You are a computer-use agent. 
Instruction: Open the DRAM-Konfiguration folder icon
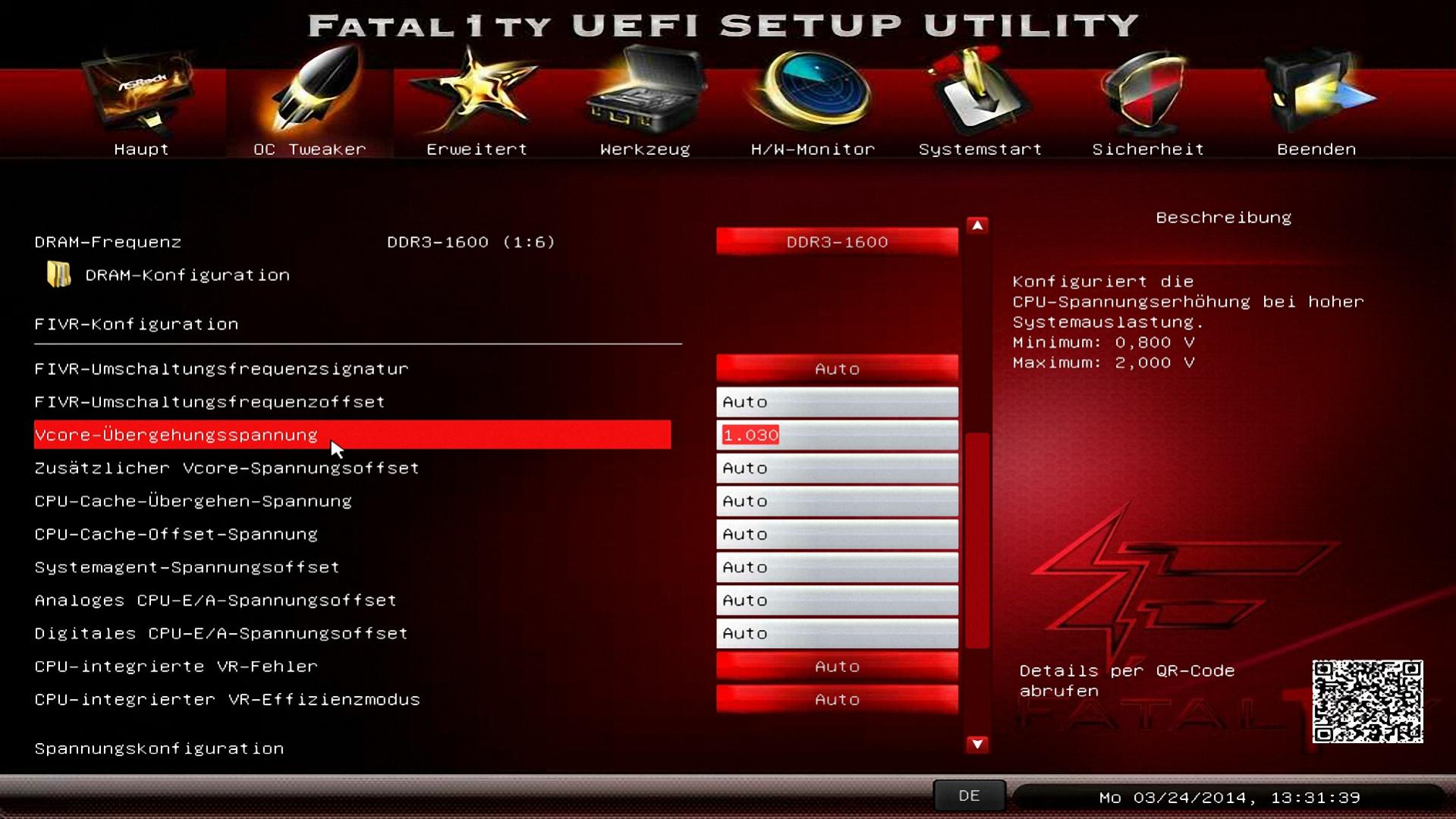pos(58,275)
